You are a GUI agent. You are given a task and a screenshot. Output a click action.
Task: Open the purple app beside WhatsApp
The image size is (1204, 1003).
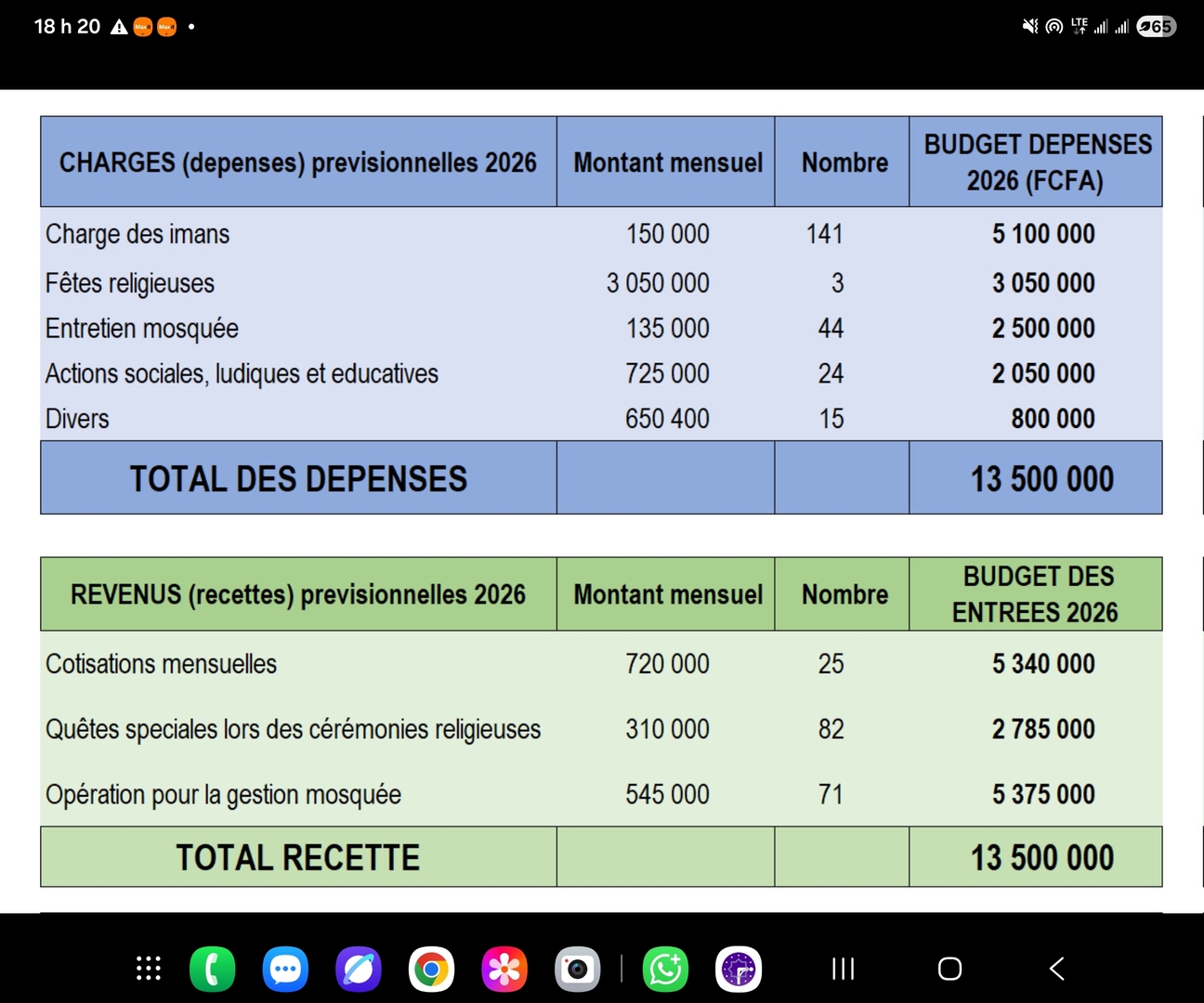pyautogui.click(x=738, y=969)
